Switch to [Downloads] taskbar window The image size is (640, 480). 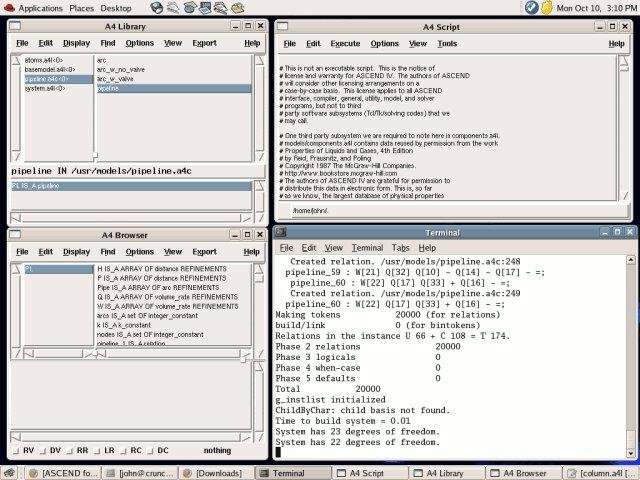[x=216, y=473]
